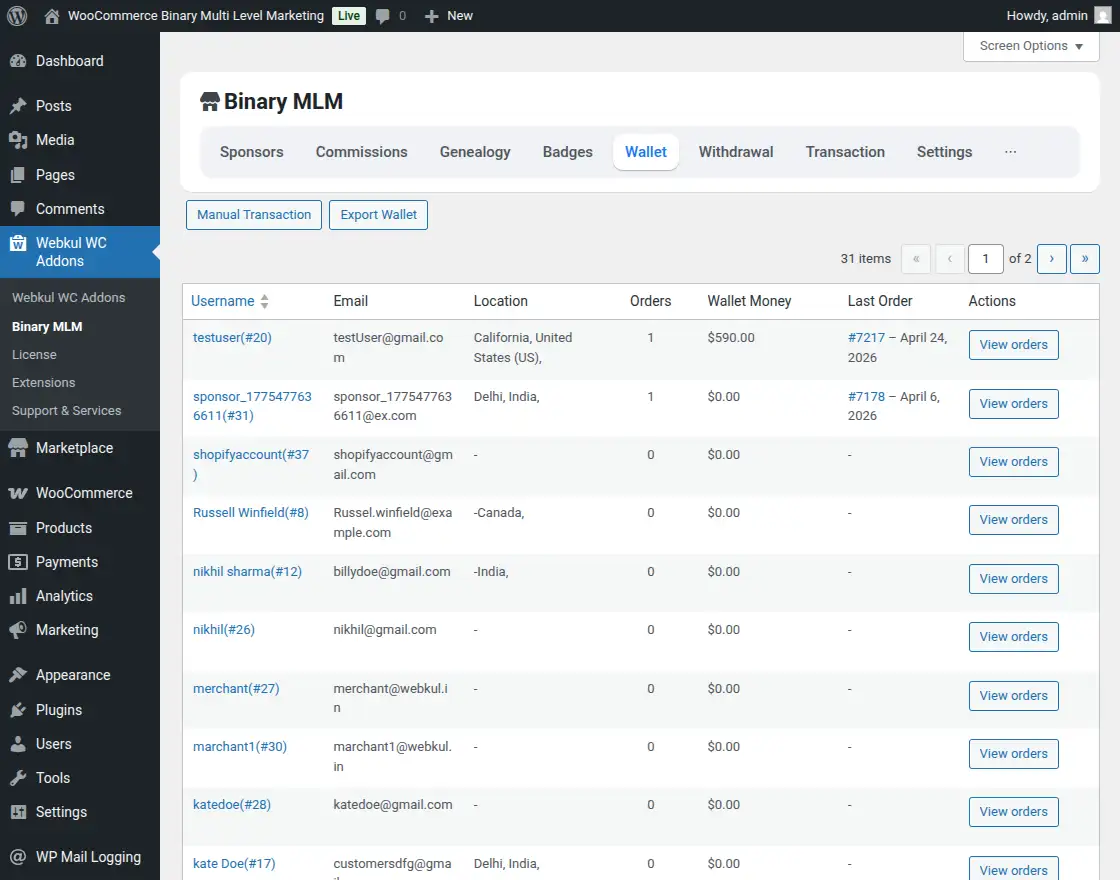
Task: Click the 31 items count text
Action: point(866,259)
